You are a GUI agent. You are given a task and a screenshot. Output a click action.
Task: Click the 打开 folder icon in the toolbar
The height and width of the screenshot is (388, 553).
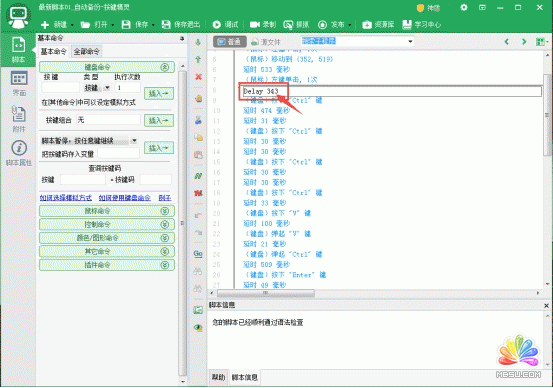[x=85, y=25]
